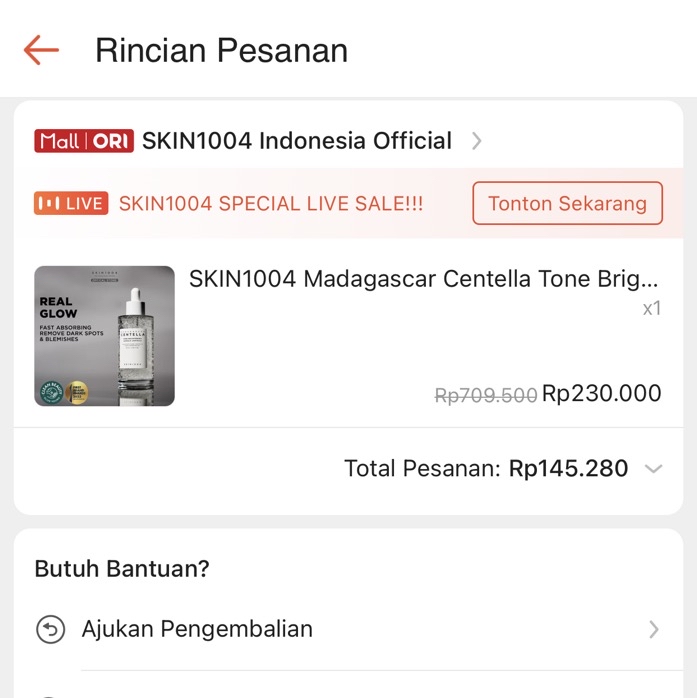Screen dimensions: 697x698
Task: Click the orange LIVE badge icon
Action: click(70, 204)
